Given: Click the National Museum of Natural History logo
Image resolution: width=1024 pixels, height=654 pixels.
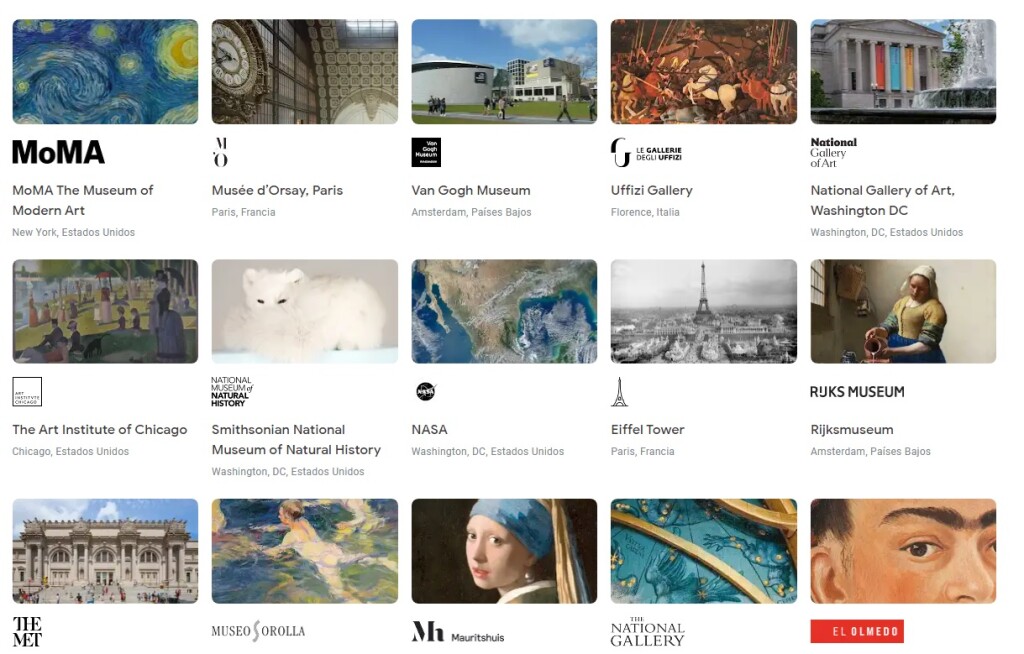Looking at the screenshot, I should (x=232, y=392).
